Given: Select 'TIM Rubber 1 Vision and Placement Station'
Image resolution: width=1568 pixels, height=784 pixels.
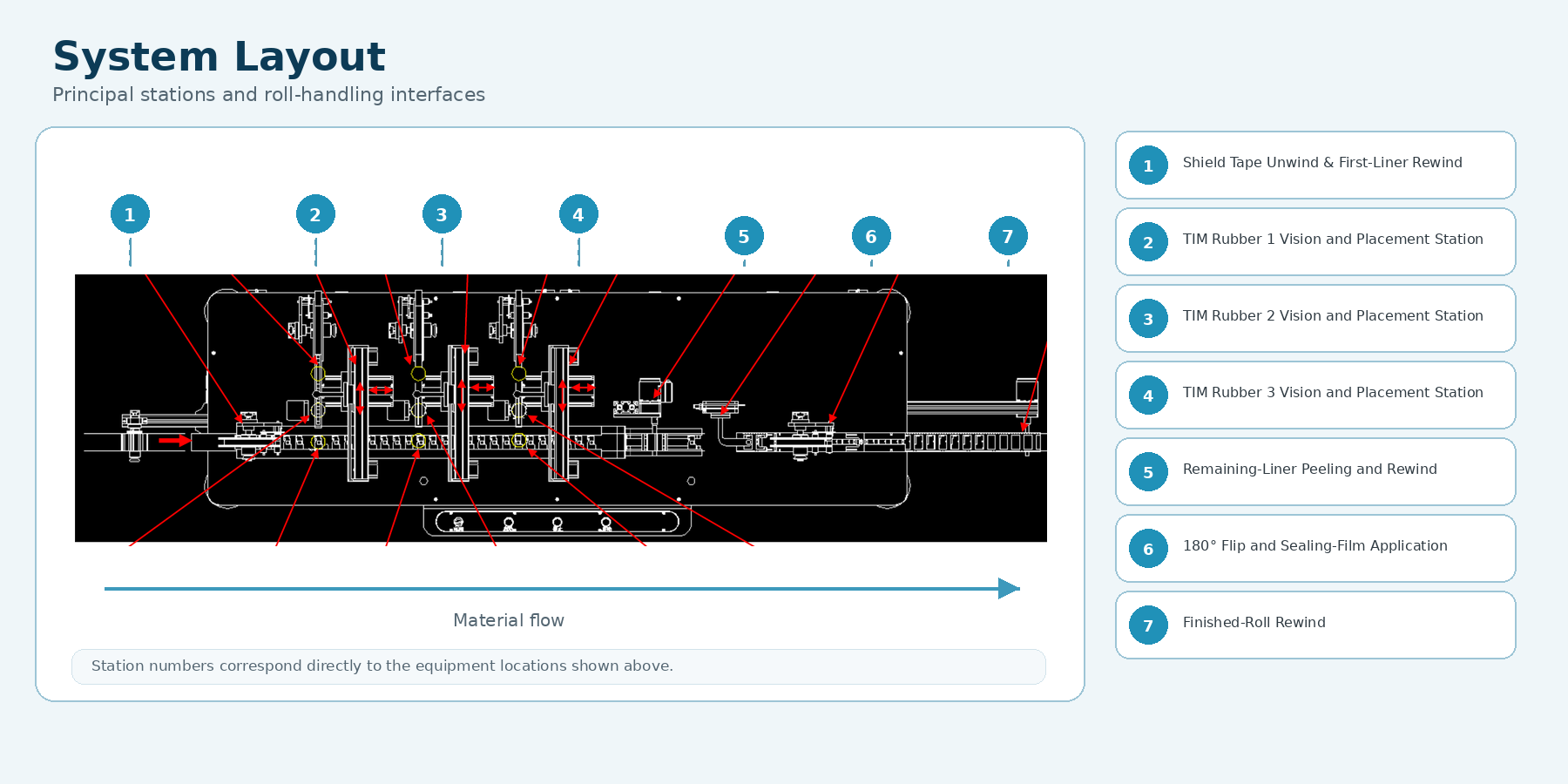Looking at the screenshot, I should point(1333,239).
